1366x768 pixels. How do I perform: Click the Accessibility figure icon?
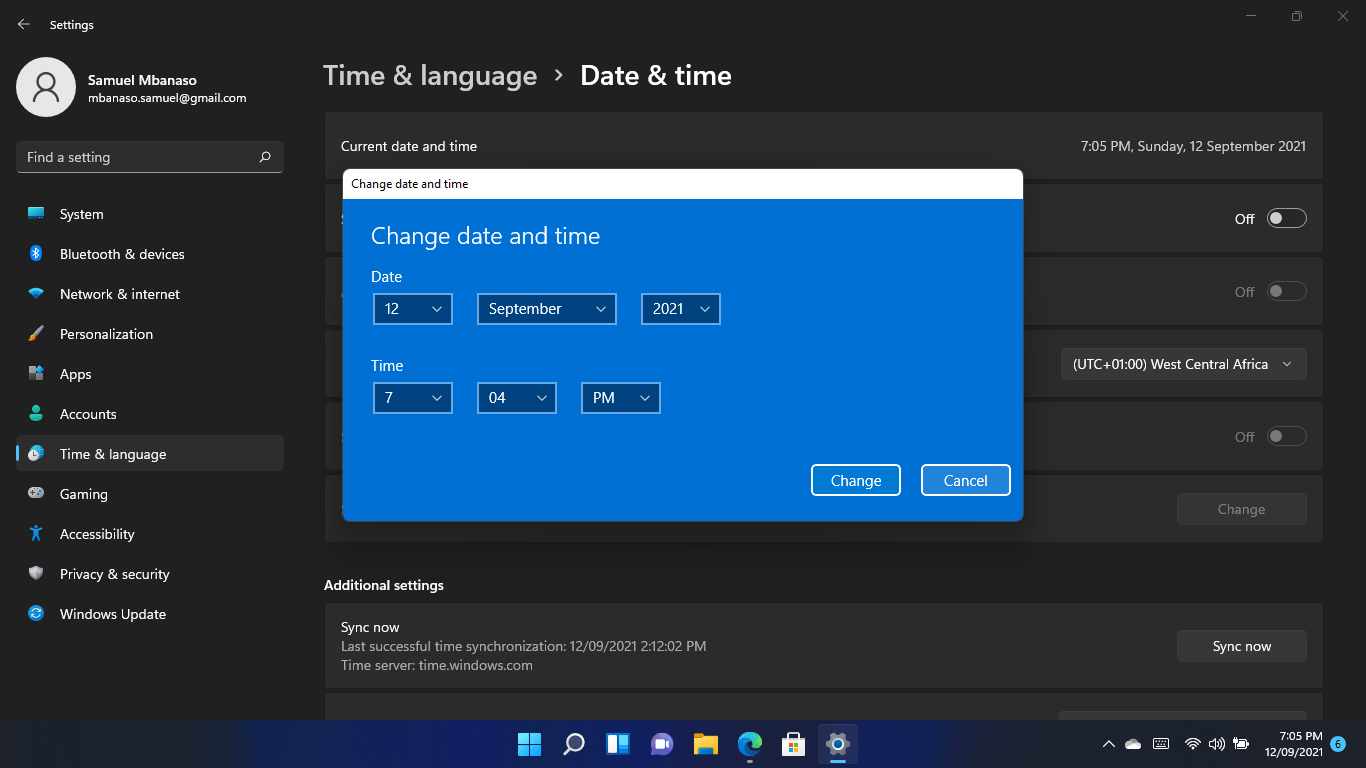(x=36, y=534)
